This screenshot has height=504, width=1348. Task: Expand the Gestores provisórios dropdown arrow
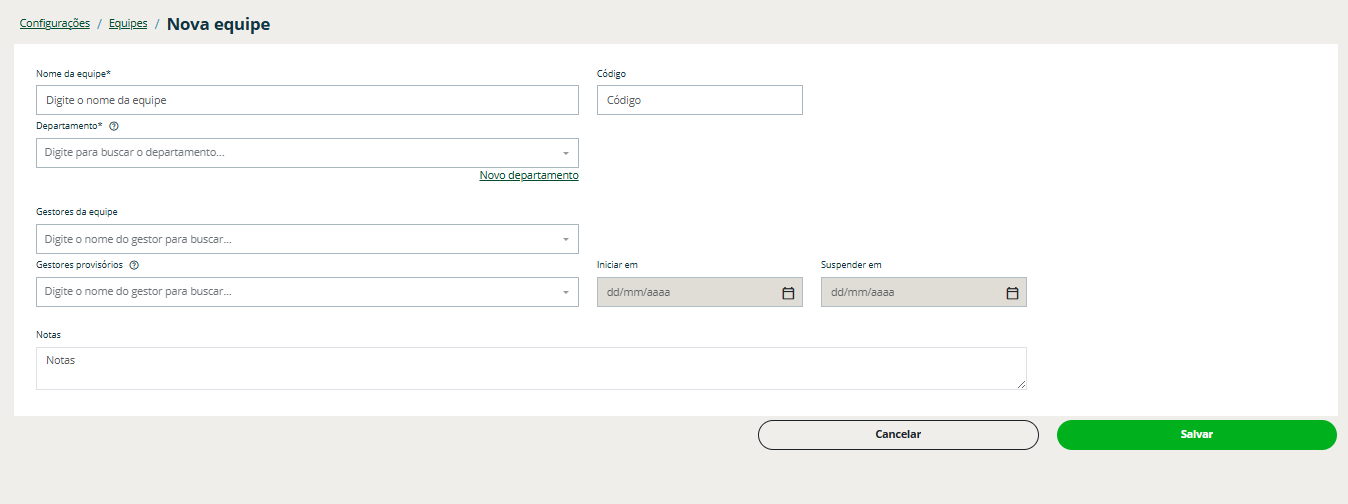pyautogui.click(x=565, y=293)
